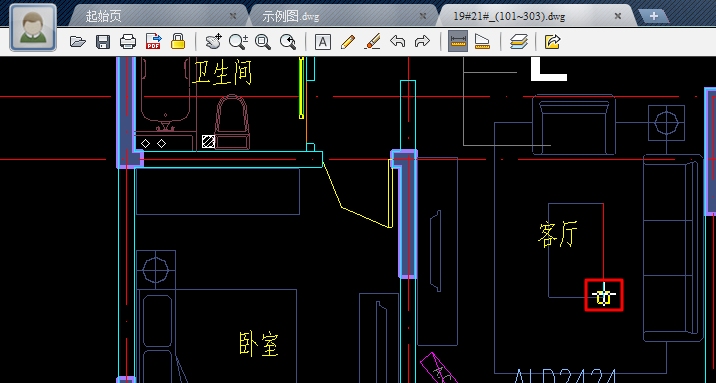The width and height of the screenshot is (716, 383).
Task: Toggle the linear measure ruler tool
Action: [458, 42]
